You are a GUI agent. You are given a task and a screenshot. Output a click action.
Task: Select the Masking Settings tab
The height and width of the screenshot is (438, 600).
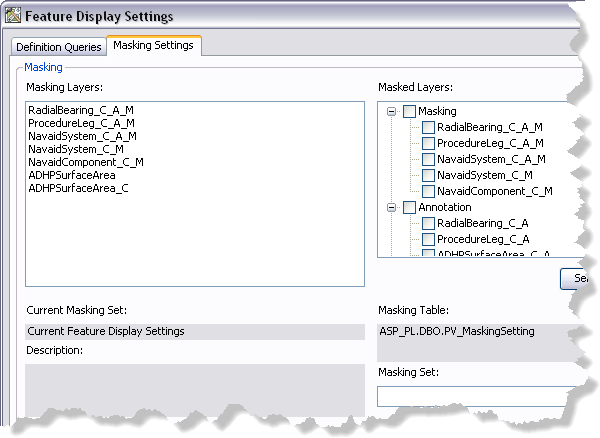pos(153,46)
